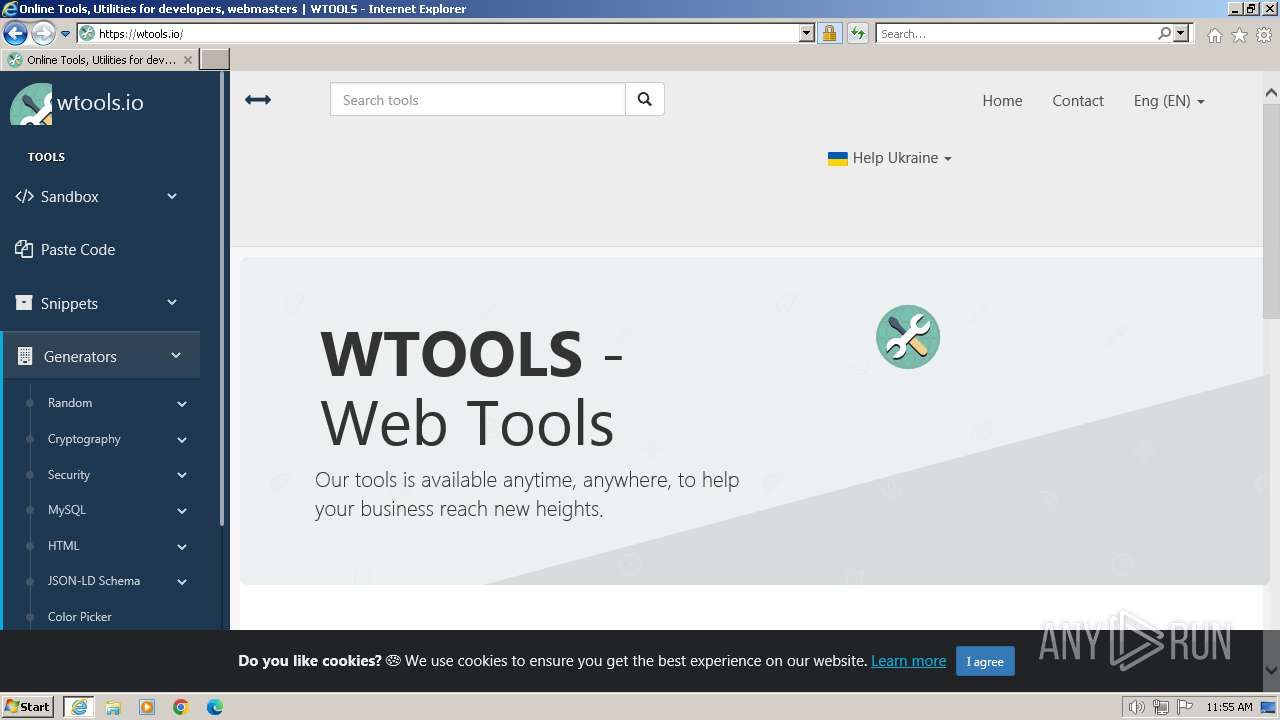Close the Online Tools tab
Image resolution: width=1280 pixels, height=720 pixels.
[187, 60]
